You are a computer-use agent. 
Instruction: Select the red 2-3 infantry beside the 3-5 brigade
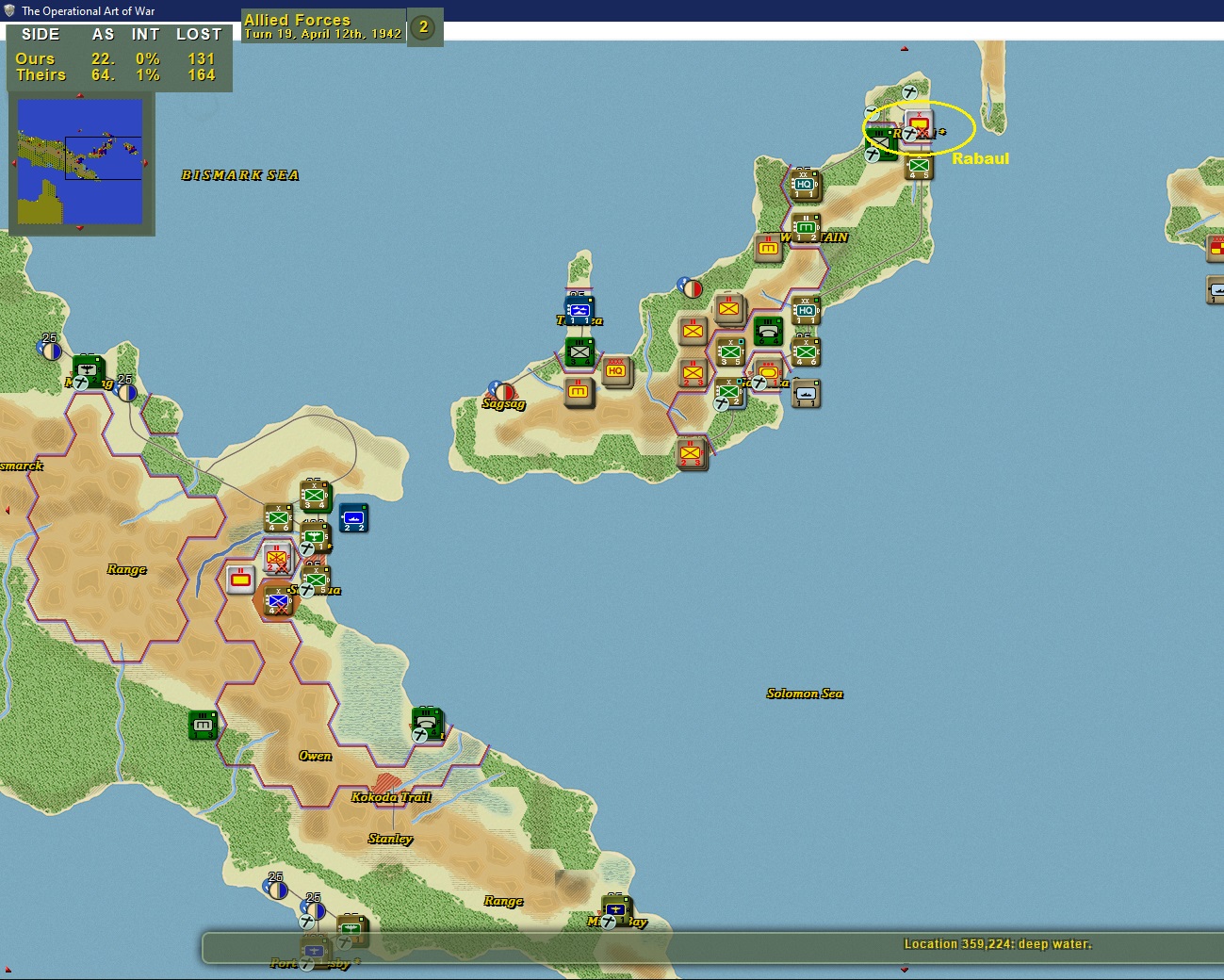pyautogui.click(x=693, y=372)
